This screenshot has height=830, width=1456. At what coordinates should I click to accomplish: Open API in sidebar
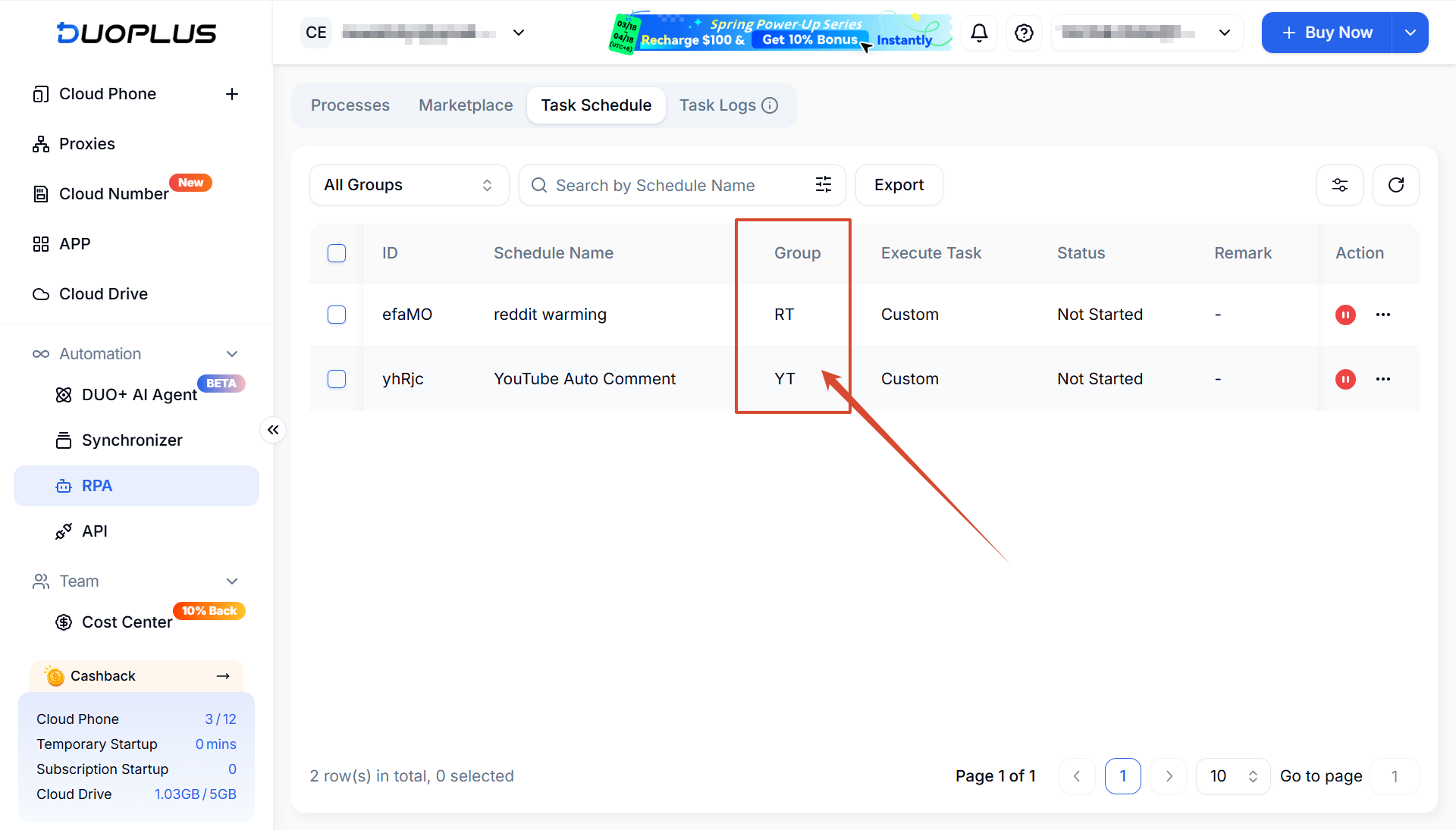94,531
